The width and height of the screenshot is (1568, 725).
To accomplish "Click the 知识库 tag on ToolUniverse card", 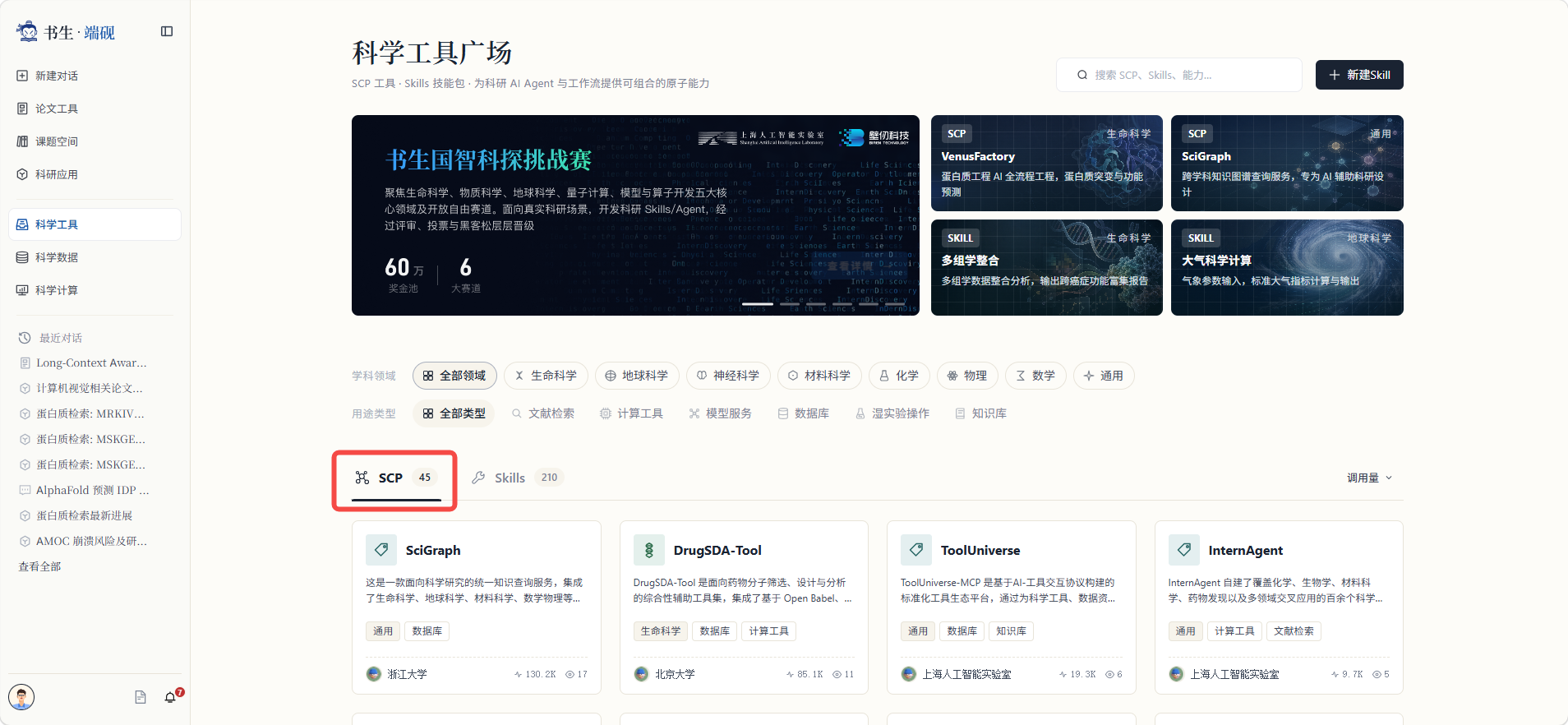I will pos(1011,631).
